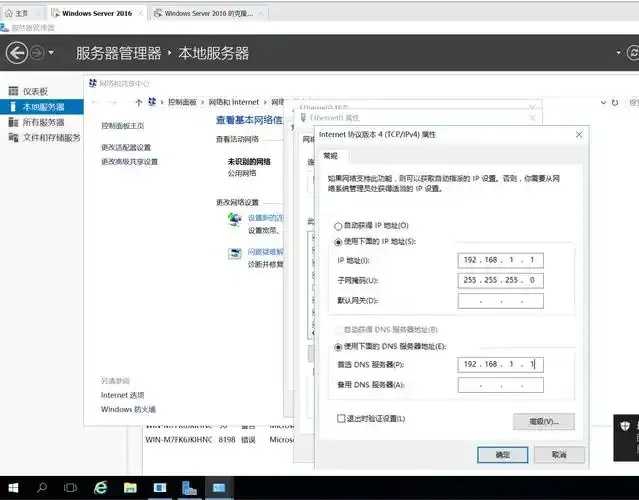
Task: Click the WIN-M7FK6JKIHNC 8198 event row
Action: [219, 440]
